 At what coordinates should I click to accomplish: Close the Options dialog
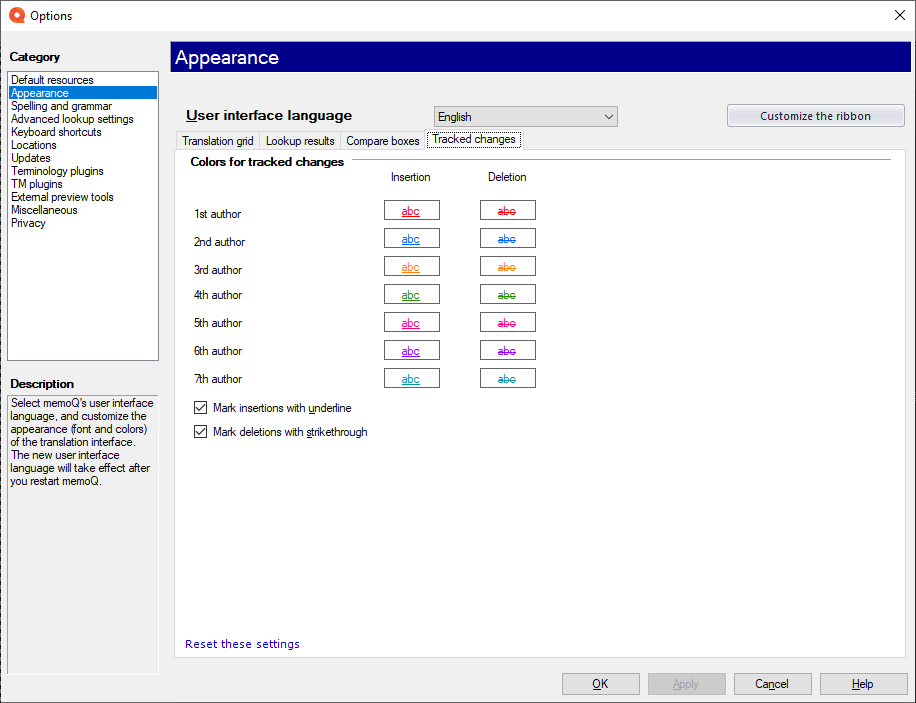900,15
